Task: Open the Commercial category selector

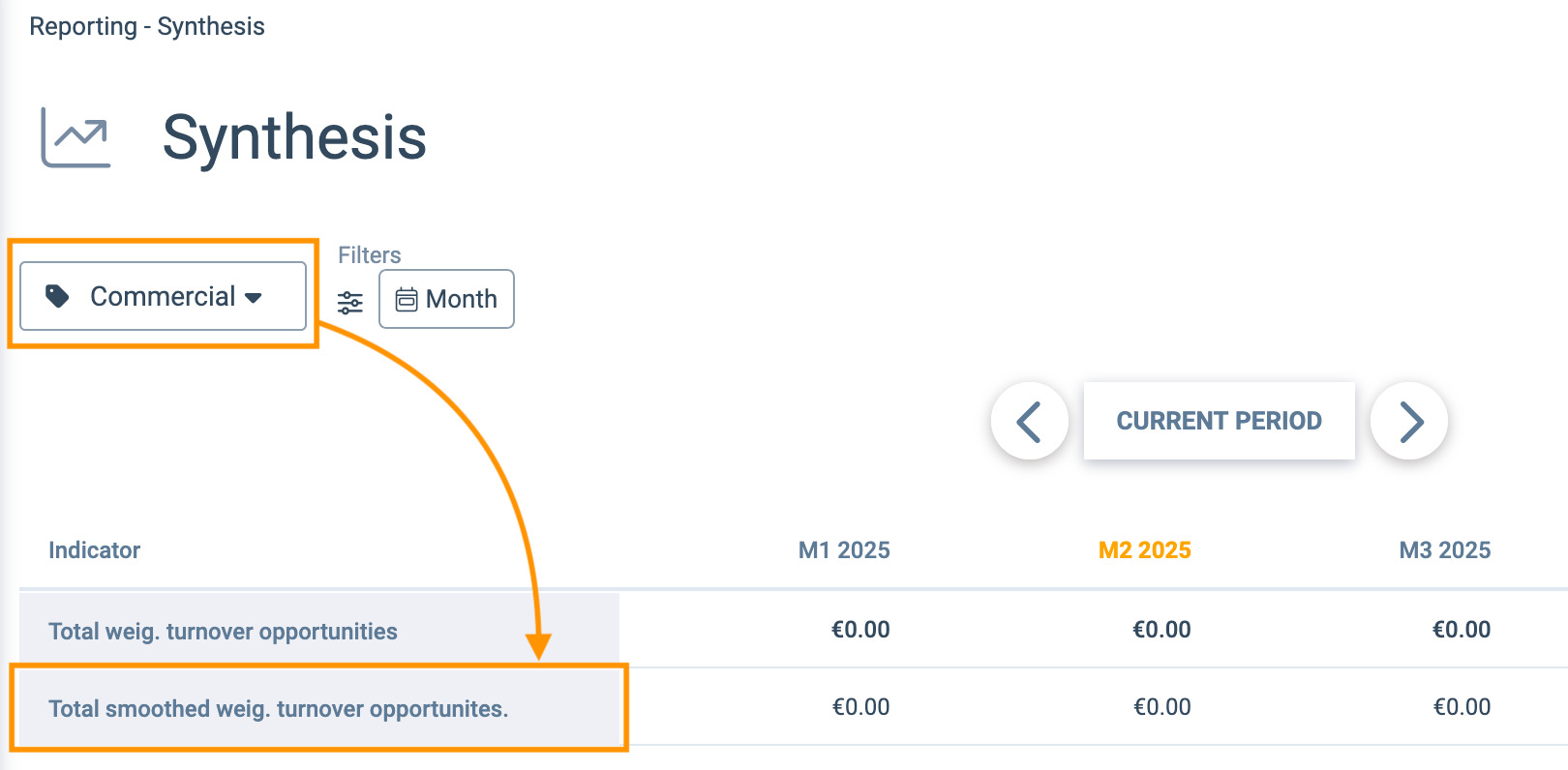Action: (163, 296)
